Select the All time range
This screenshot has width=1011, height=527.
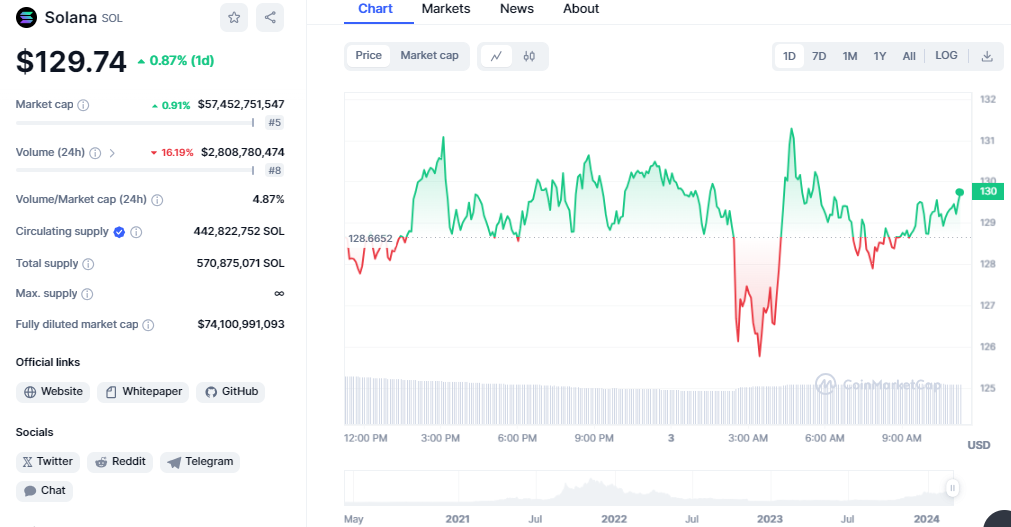909,56
